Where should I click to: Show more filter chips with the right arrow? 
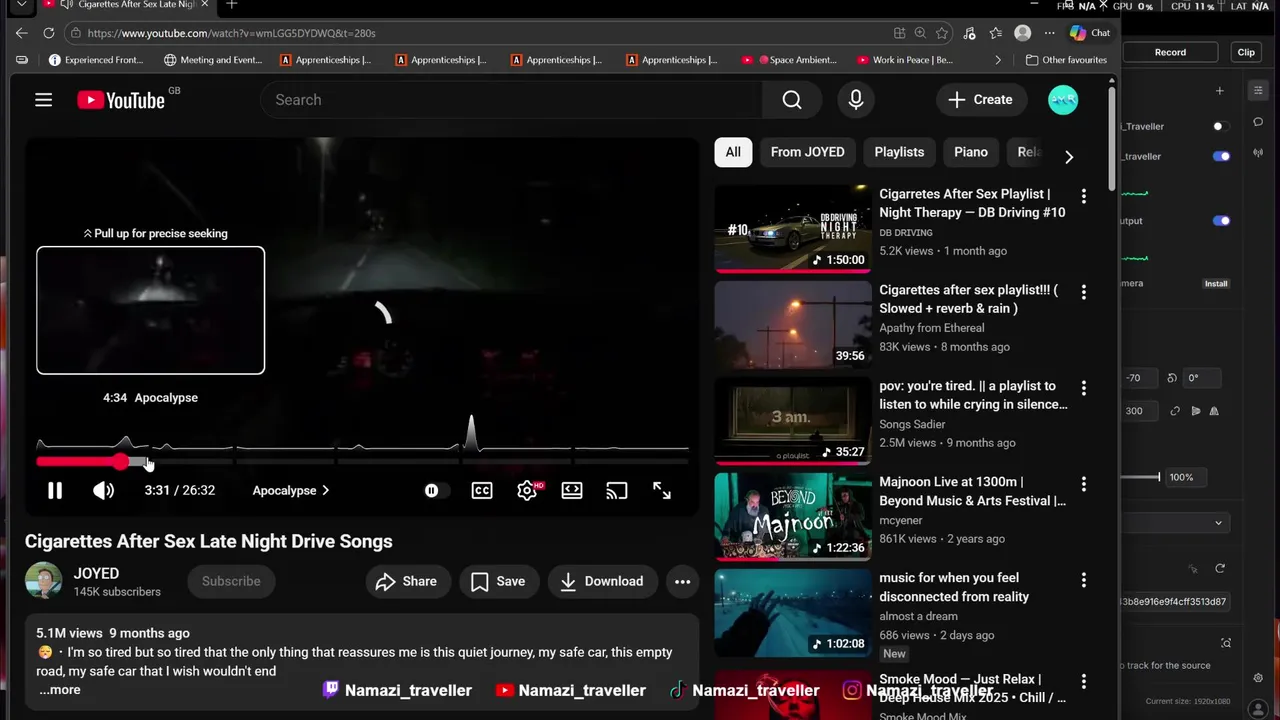tap(1069, 157)
